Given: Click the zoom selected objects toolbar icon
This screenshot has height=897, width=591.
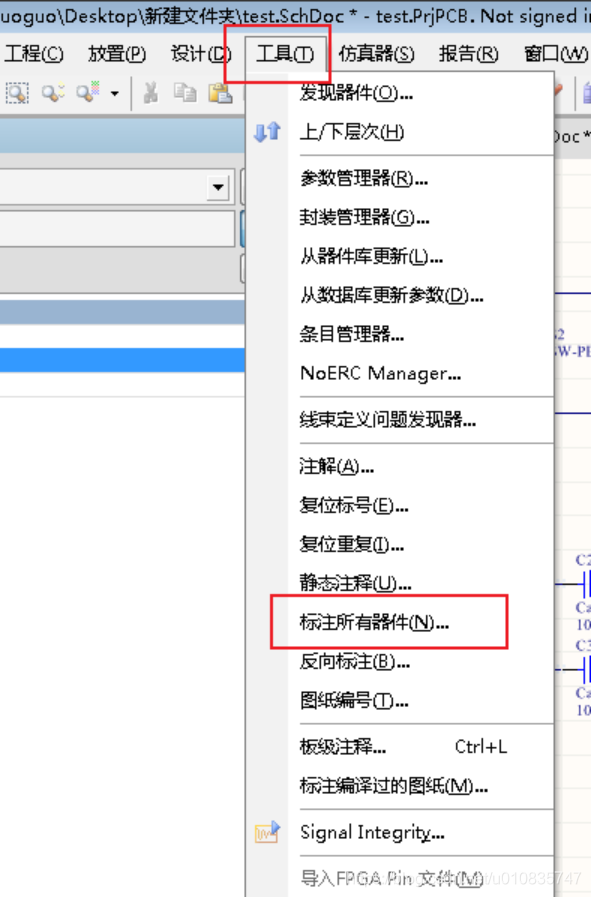Looking at the screenshot, I should (53, 93).
